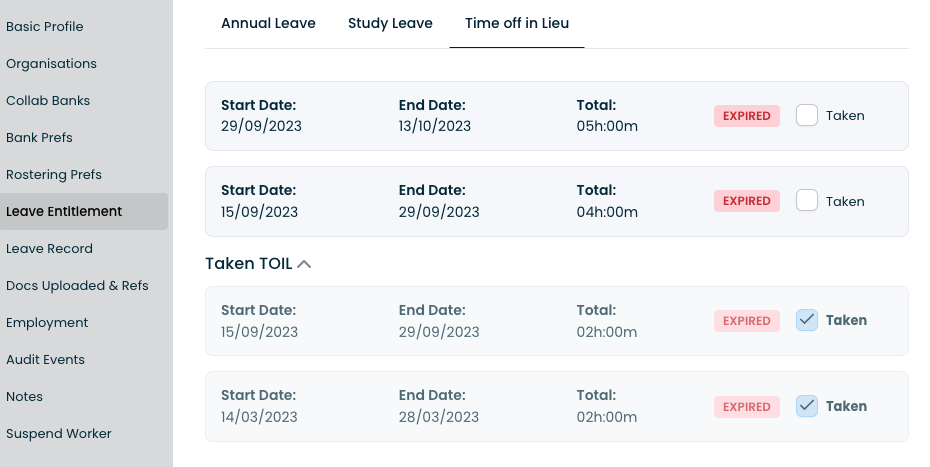The image size is (930, 467).
Task: Check Taken for the 04h:00m TOIL entry
Action: 807,201
